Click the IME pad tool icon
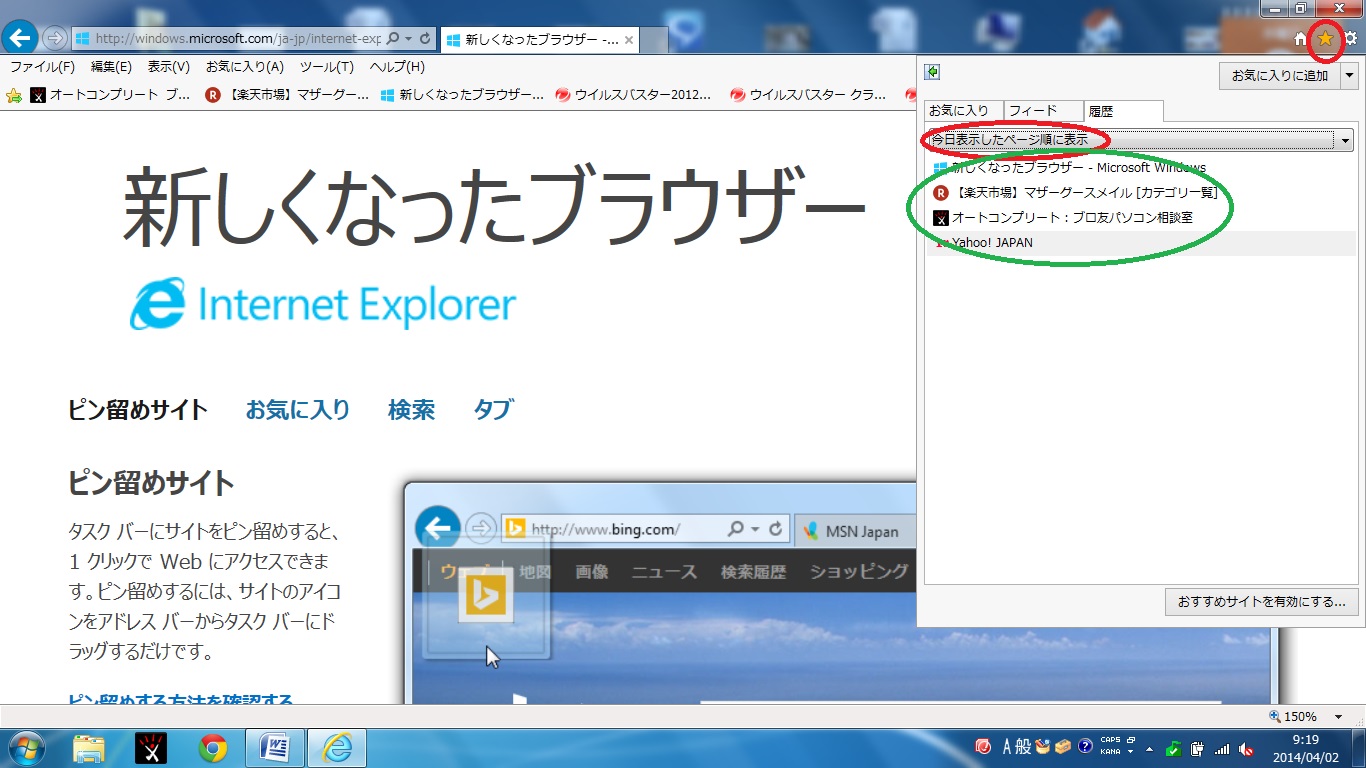 [1043, 747]
